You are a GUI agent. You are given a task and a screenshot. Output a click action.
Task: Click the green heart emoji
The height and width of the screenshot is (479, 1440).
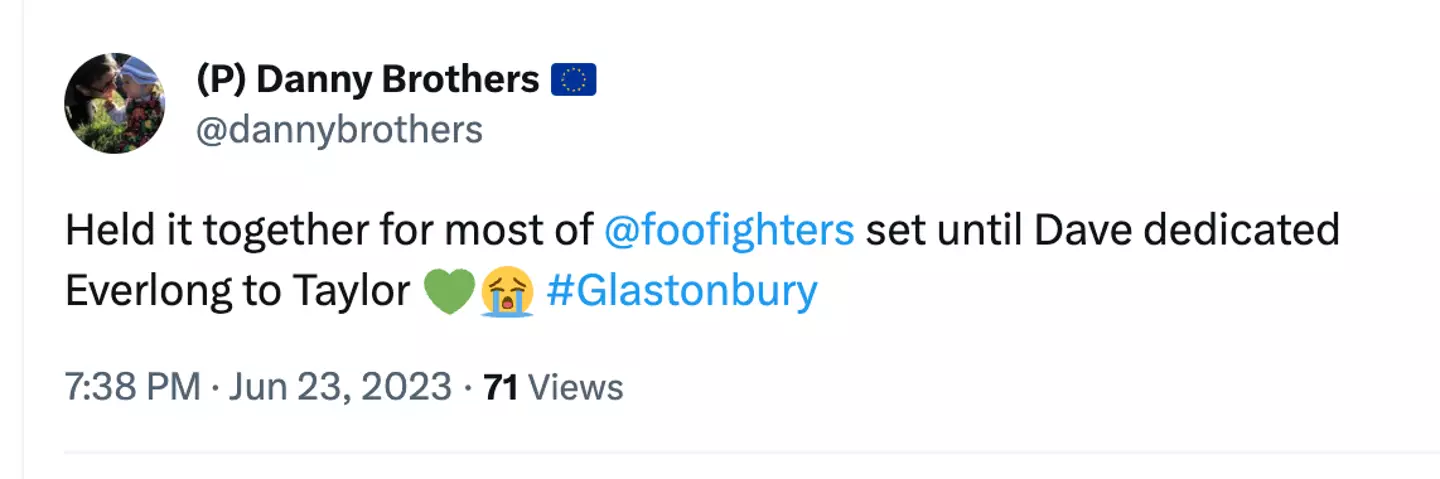pos(448,292)
